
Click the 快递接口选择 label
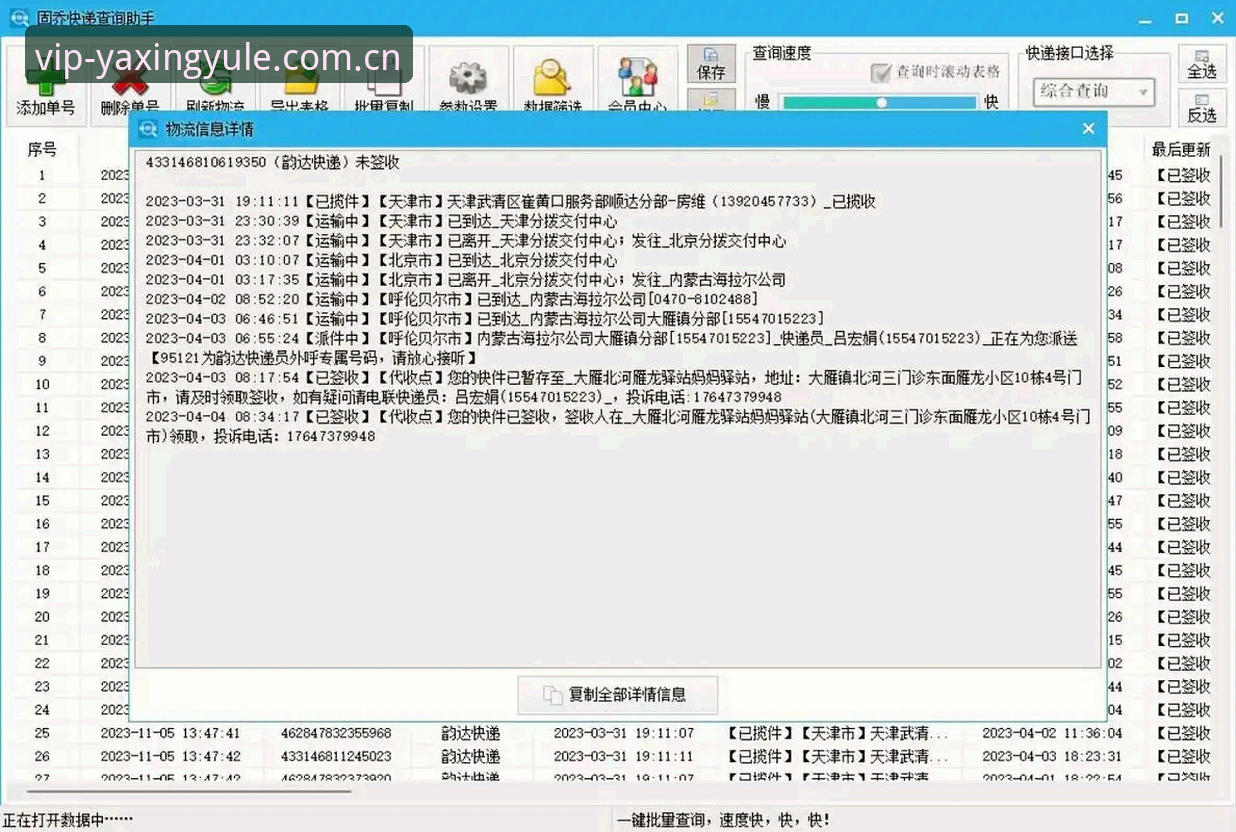tap(1069, 53)
